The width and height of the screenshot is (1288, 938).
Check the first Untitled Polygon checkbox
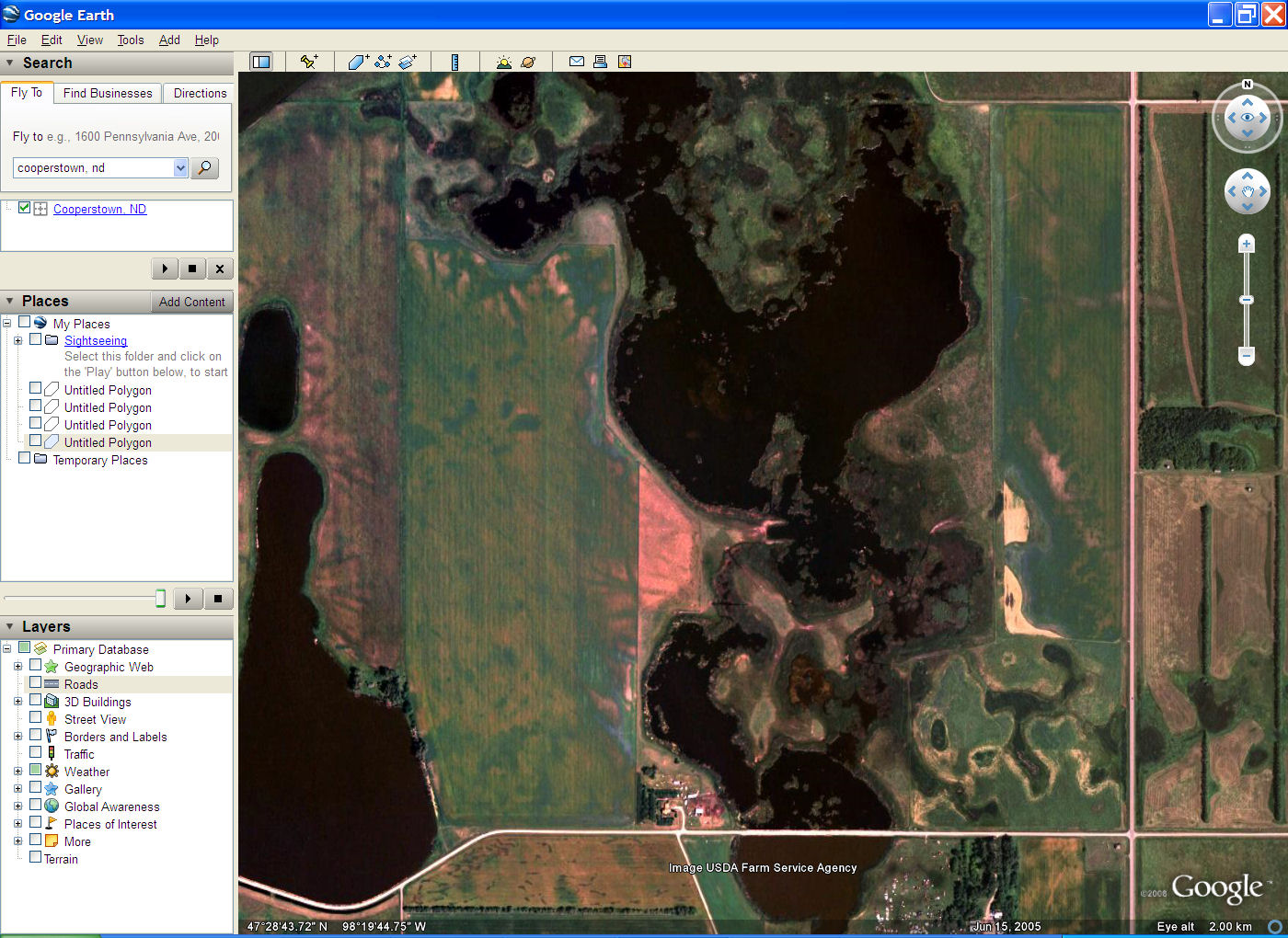coord(36,388)
